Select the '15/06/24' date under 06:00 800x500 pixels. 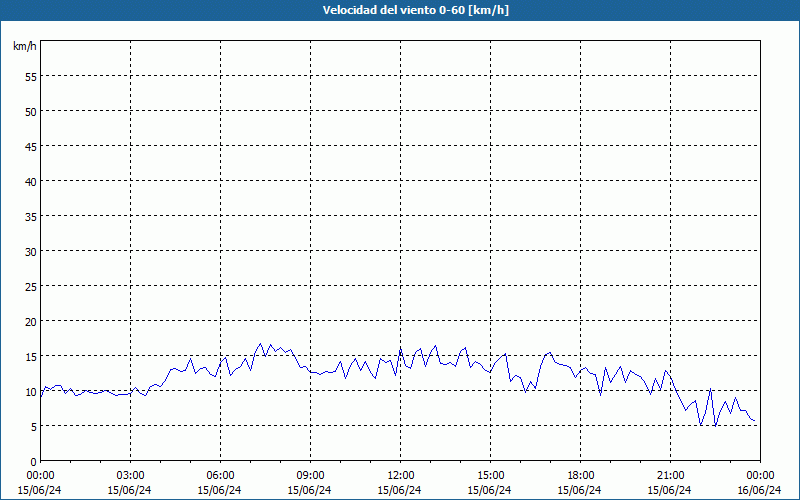pos(219,490)
